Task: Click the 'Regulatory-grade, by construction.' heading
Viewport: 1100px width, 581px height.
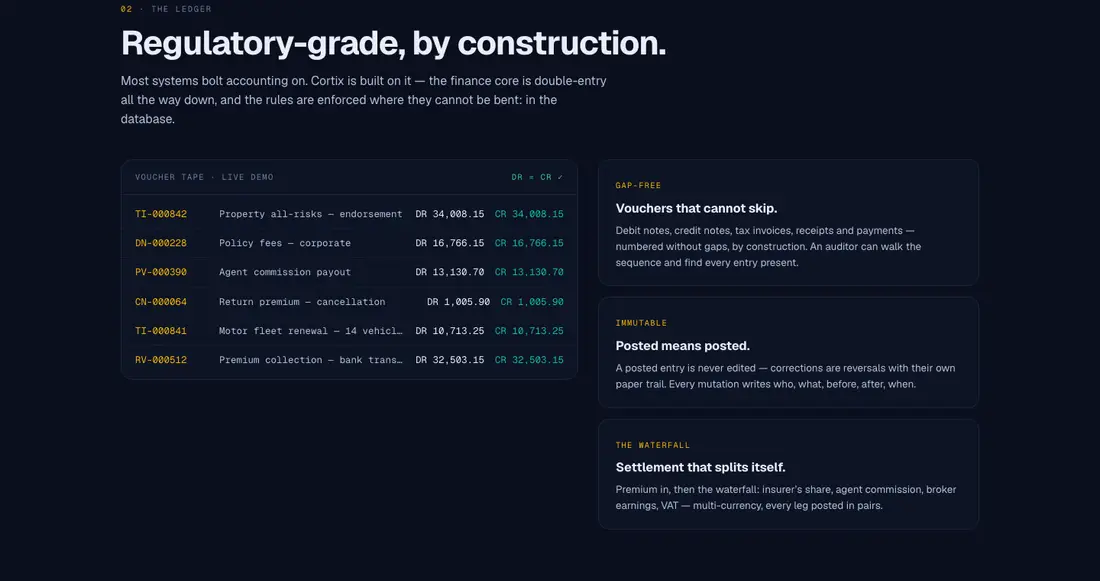Action: pos(394,44)
